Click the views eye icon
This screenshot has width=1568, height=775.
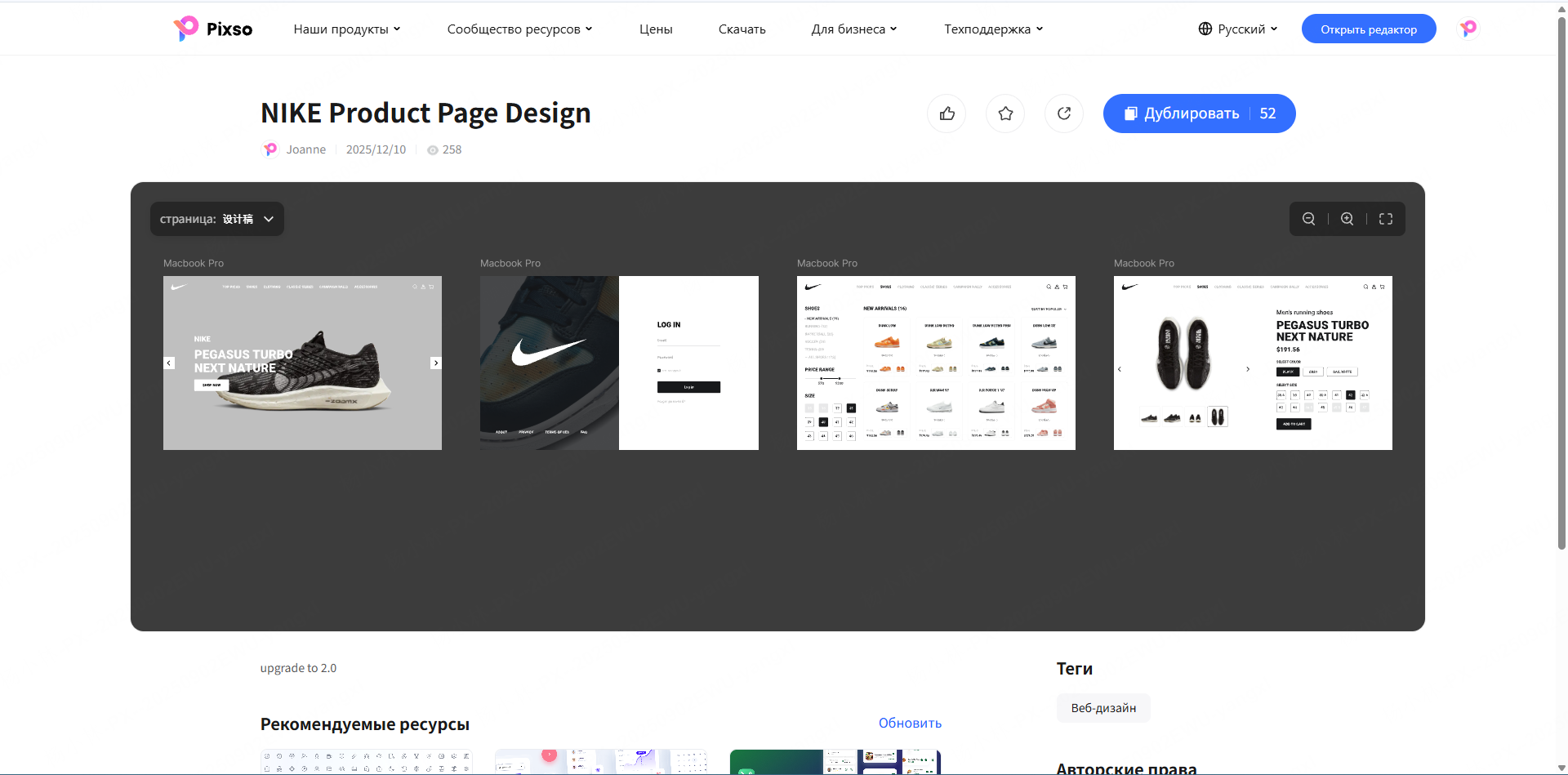tap(433, 150)
